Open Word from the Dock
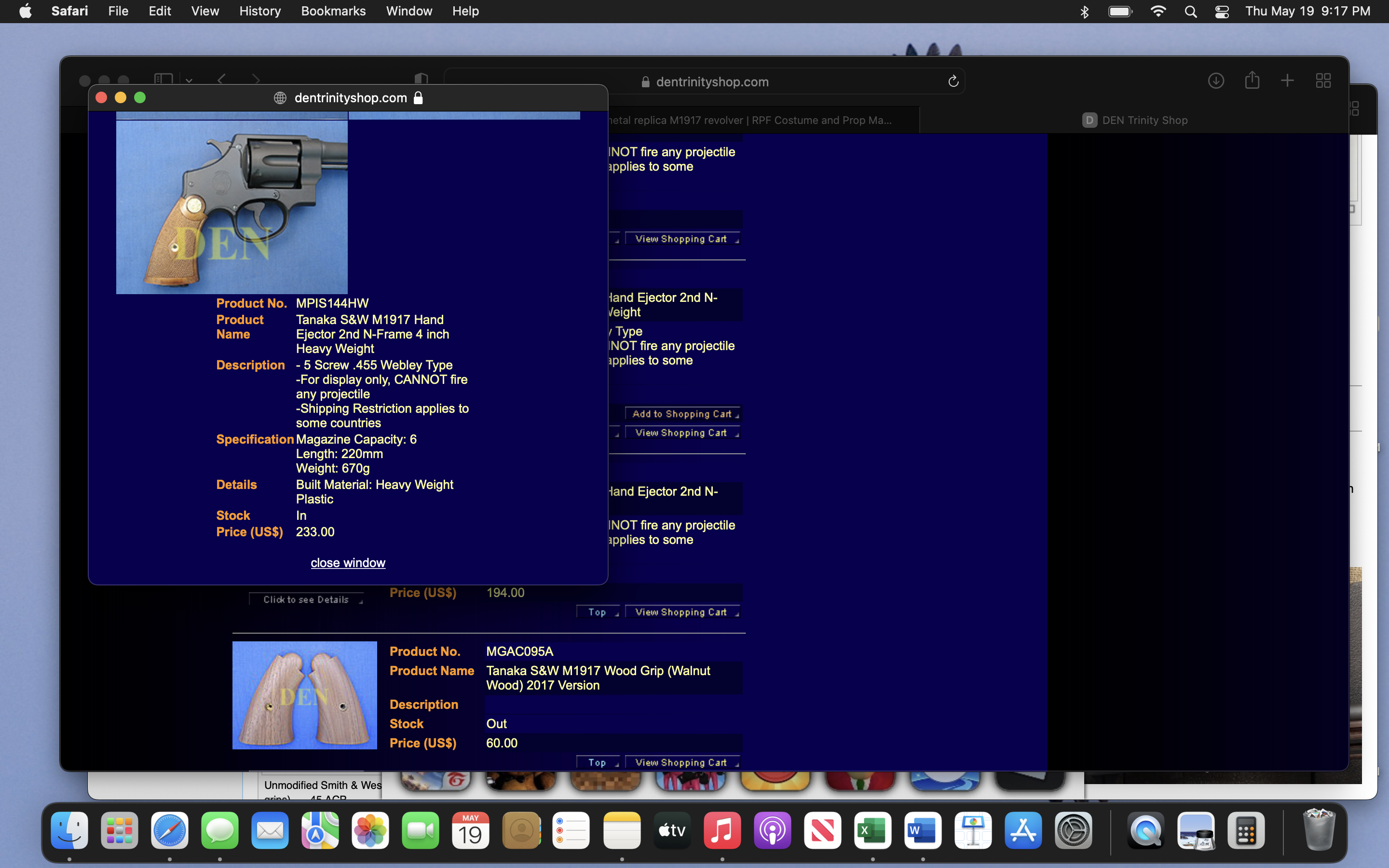Image resolution: width=1389 pixels, height=868 pixels. (x=923, y=830)
